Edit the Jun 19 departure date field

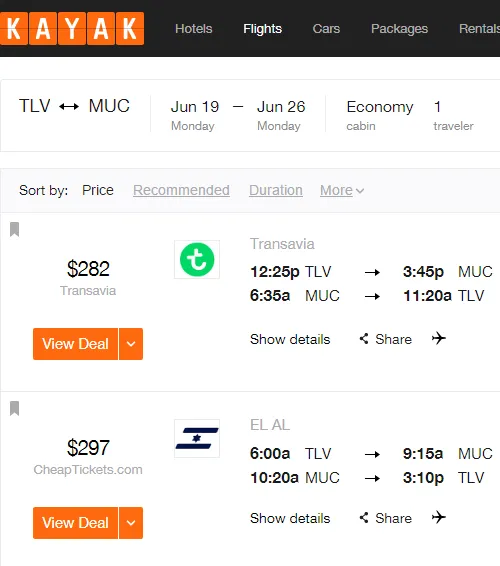[195, 115]
